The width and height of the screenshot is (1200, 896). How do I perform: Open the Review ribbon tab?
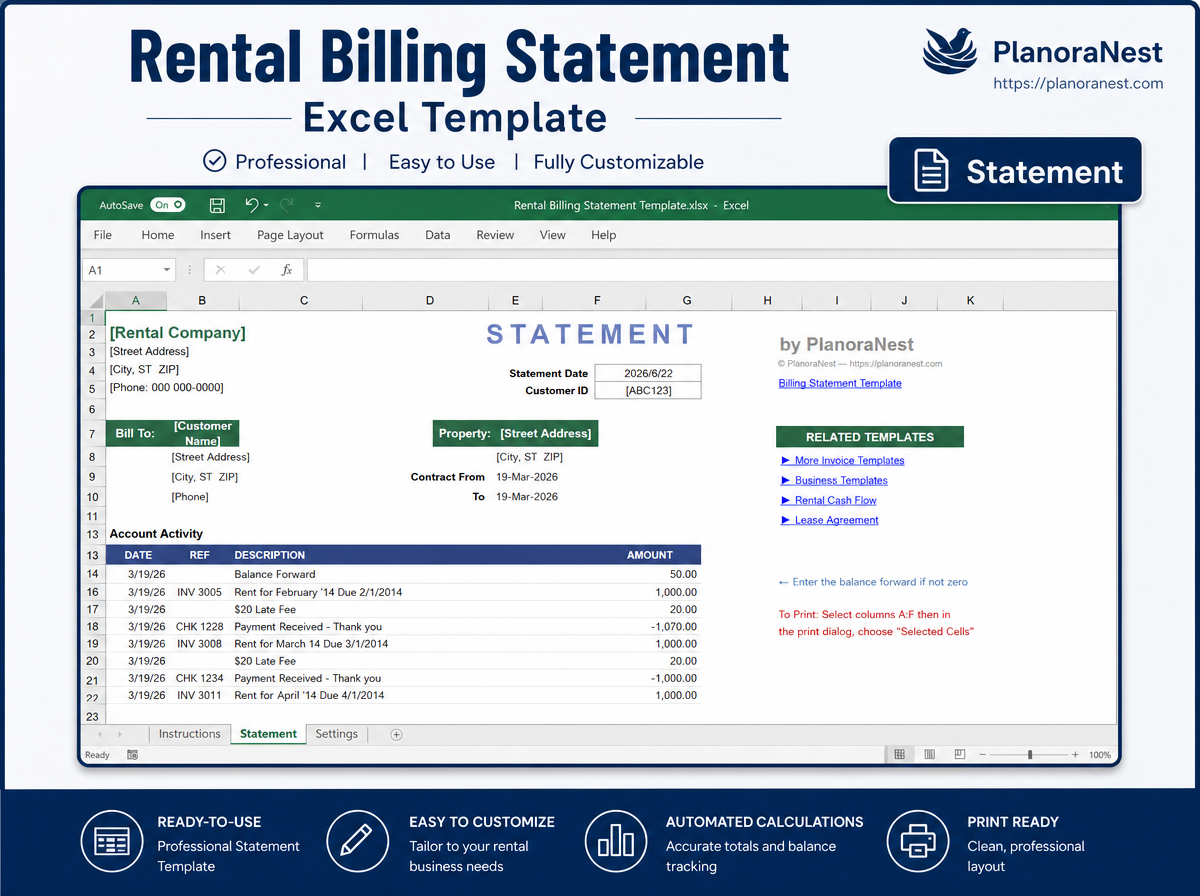coord(495,235)
